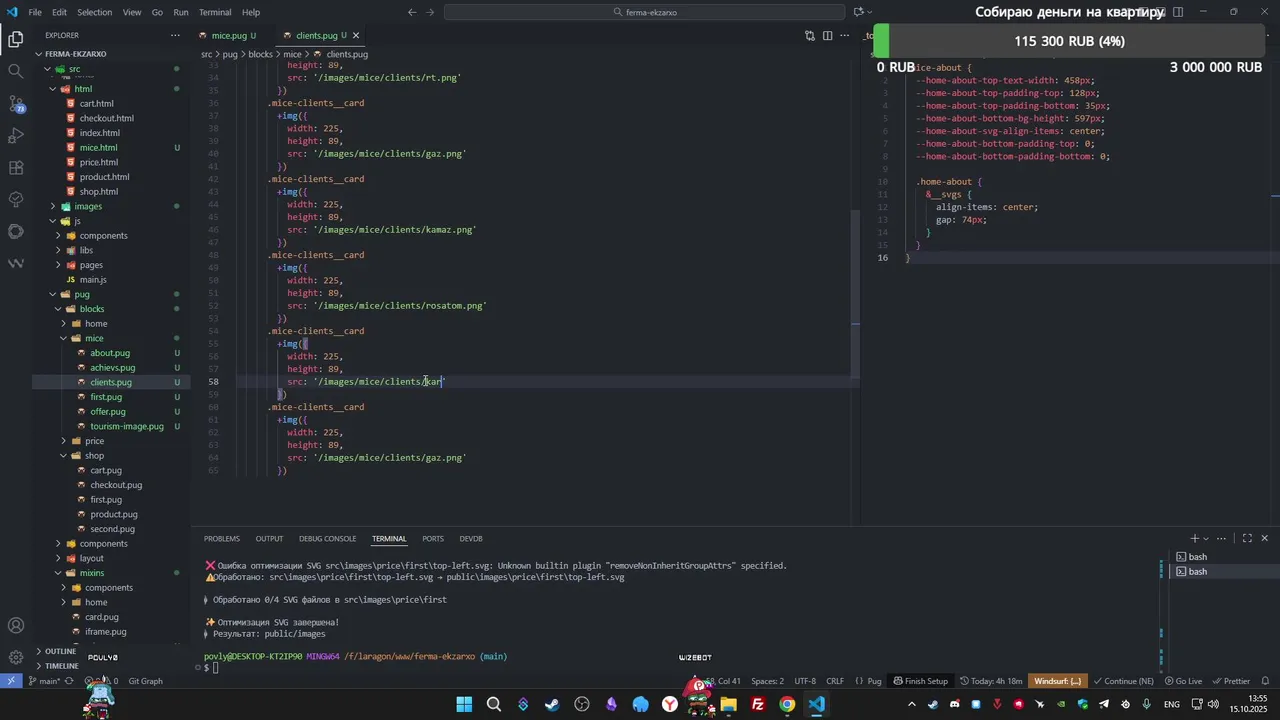This screenshot has width=1280, height=720.
Task: Open the Help menu
Action: (x=251, y=12)
